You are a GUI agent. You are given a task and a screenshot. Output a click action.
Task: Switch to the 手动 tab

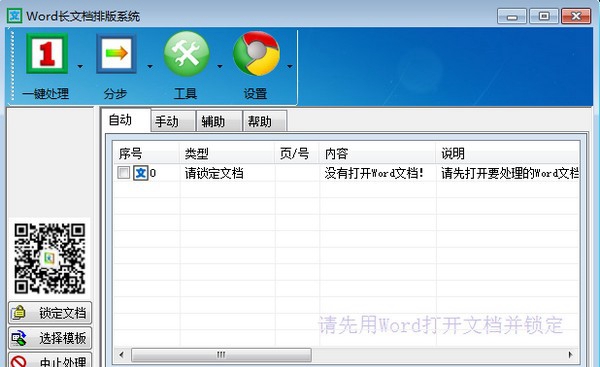coord(173,121)
